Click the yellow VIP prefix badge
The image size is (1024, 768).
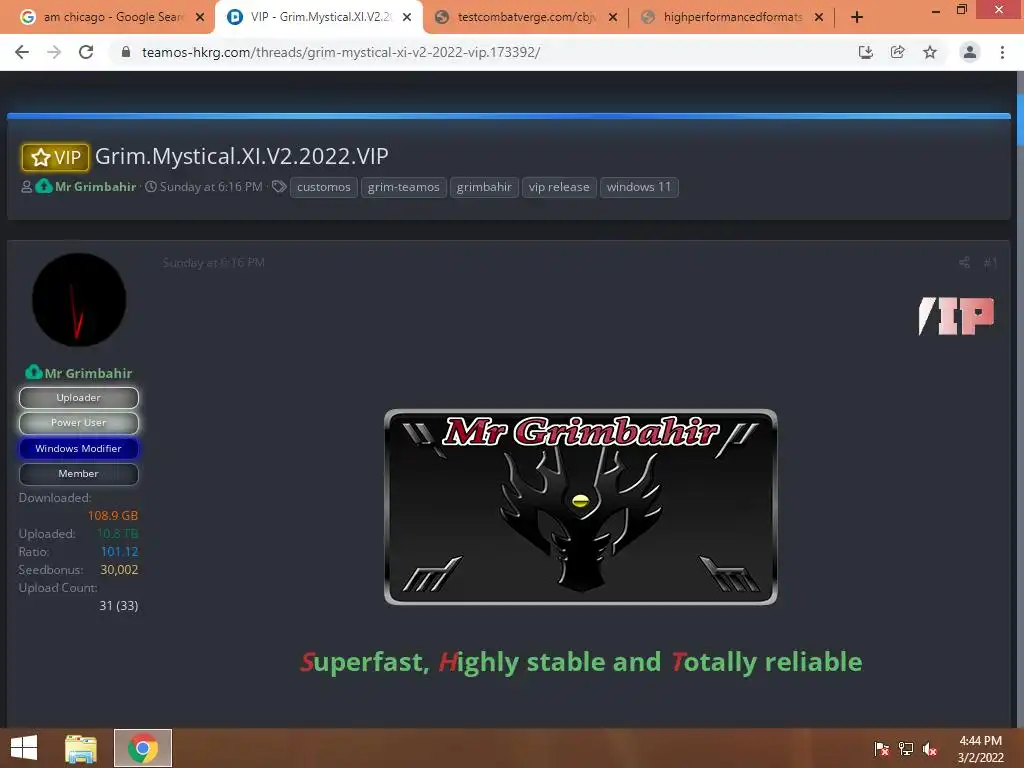pyautogui.click(x=56, y=157)
